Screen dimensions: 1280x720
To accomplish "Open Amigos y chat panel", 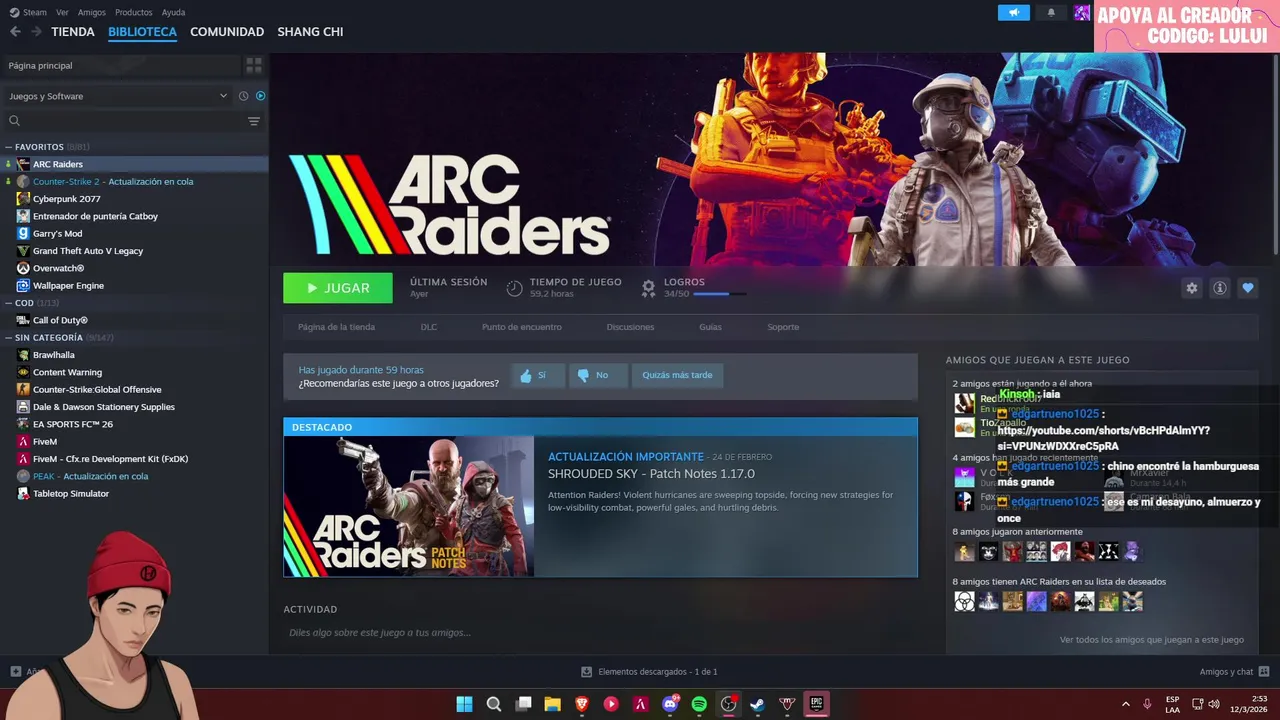I will 1234,672.
